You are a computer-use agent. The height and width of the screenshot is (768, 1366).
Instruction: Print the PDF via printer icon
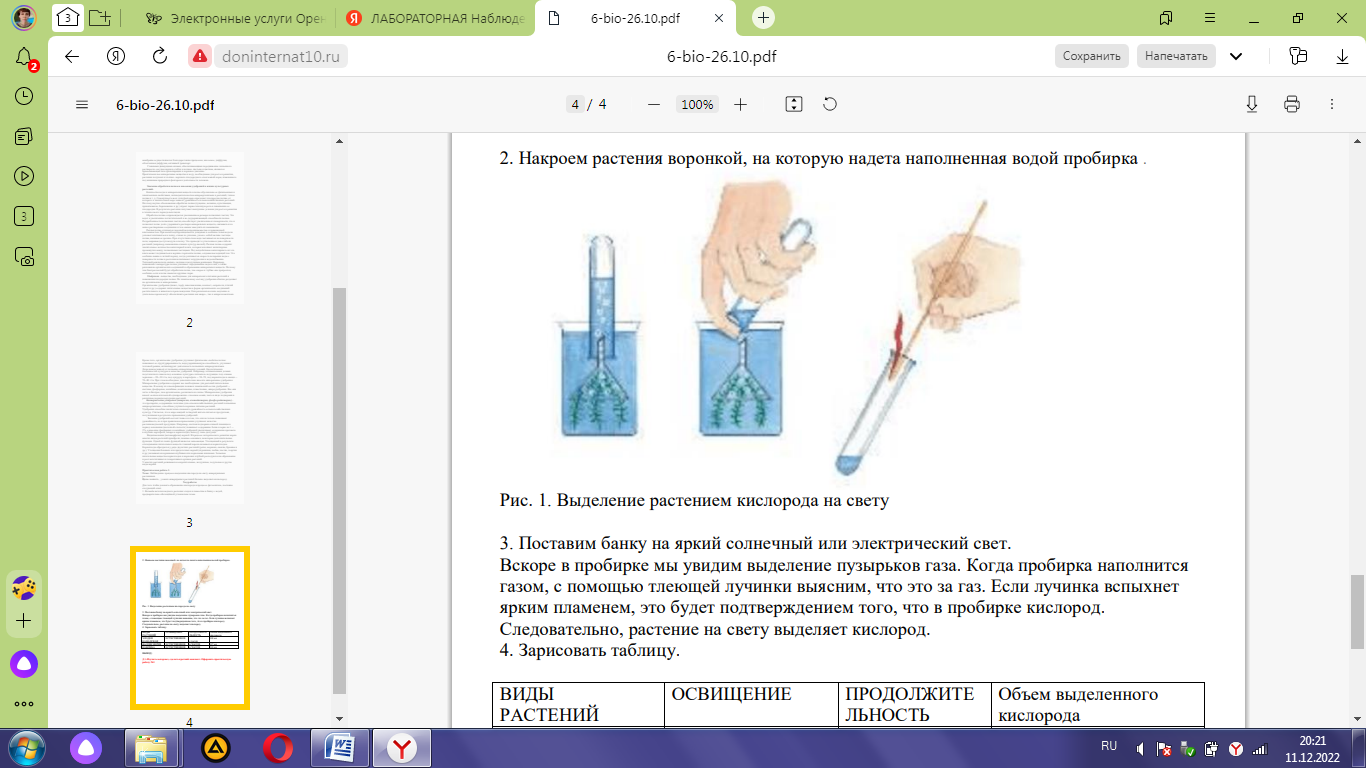tap(1291, 104)
